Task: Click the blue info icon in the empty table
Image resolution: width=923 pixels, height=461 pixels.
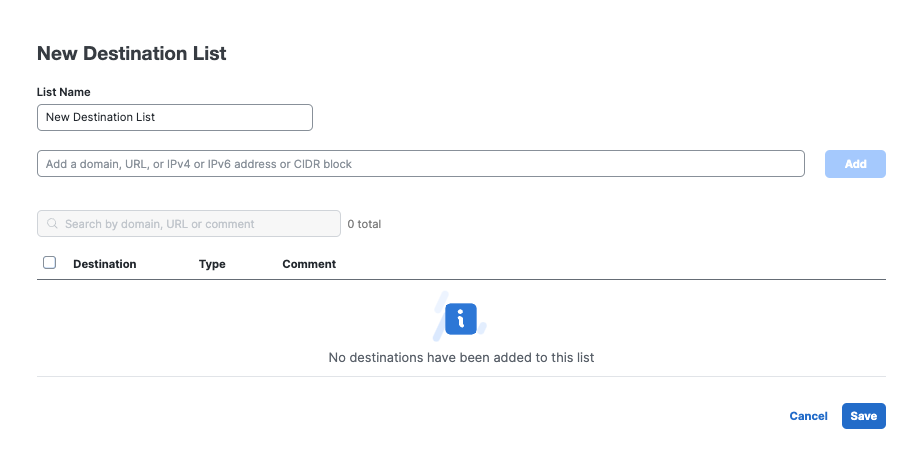Action: pyautogui.click(x=461, y=319)
